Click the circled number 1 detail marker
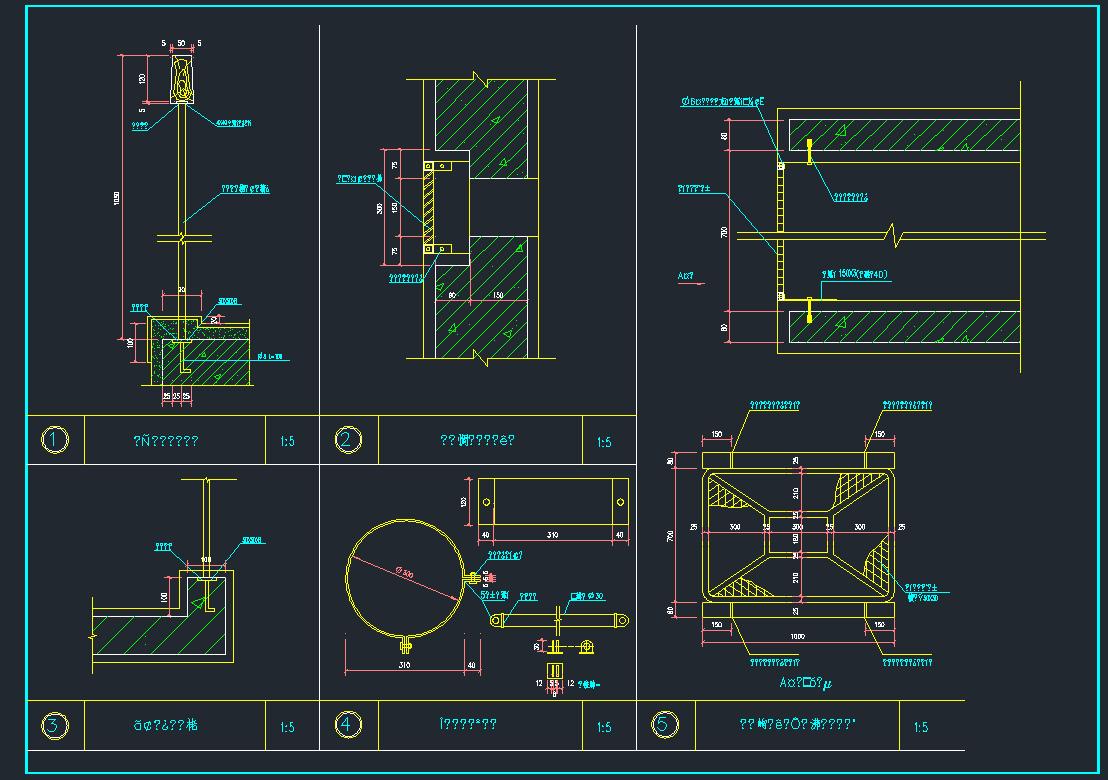Viewport: 1108px width, 780px height. coord(55,440)
